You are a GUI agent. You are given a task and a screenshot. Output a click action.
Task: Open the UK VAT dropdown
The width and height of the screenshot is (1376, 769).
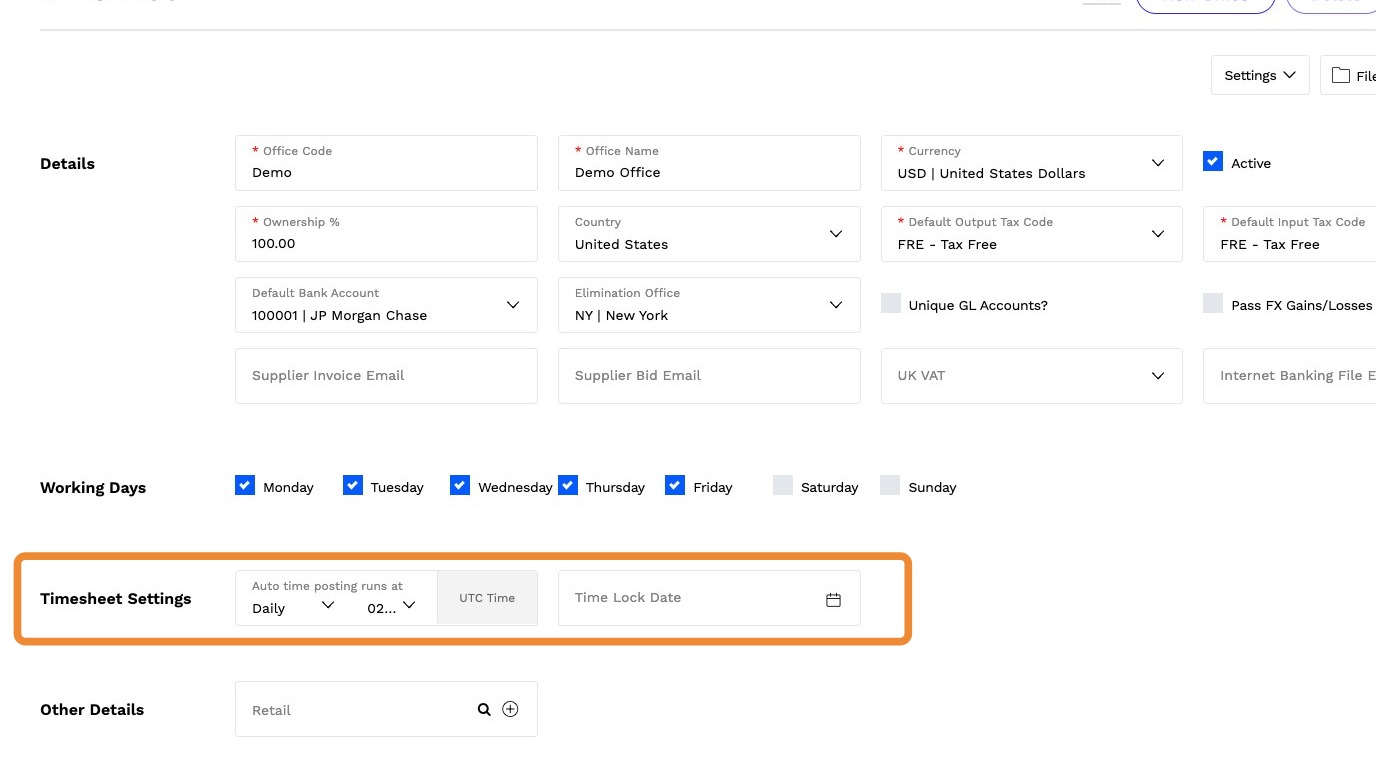coord(1158,376)
